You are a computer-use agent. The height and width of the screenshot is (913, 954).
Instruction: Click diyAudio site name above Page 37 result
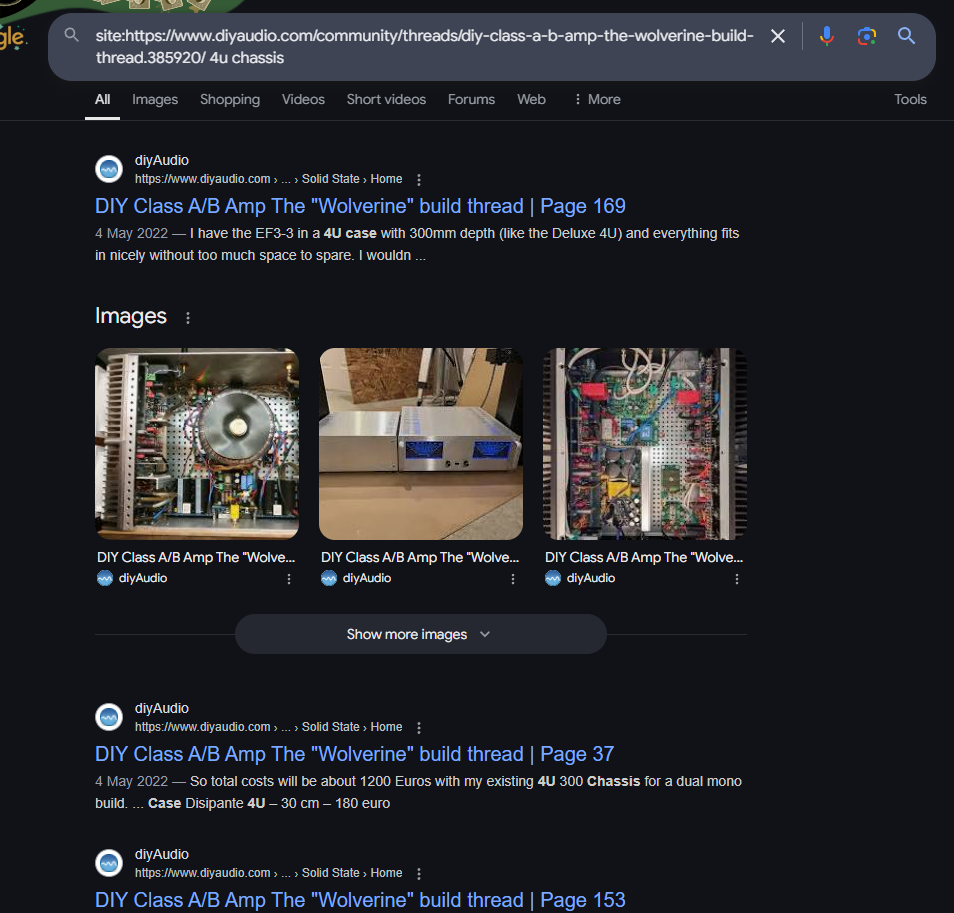click(162, 708)
